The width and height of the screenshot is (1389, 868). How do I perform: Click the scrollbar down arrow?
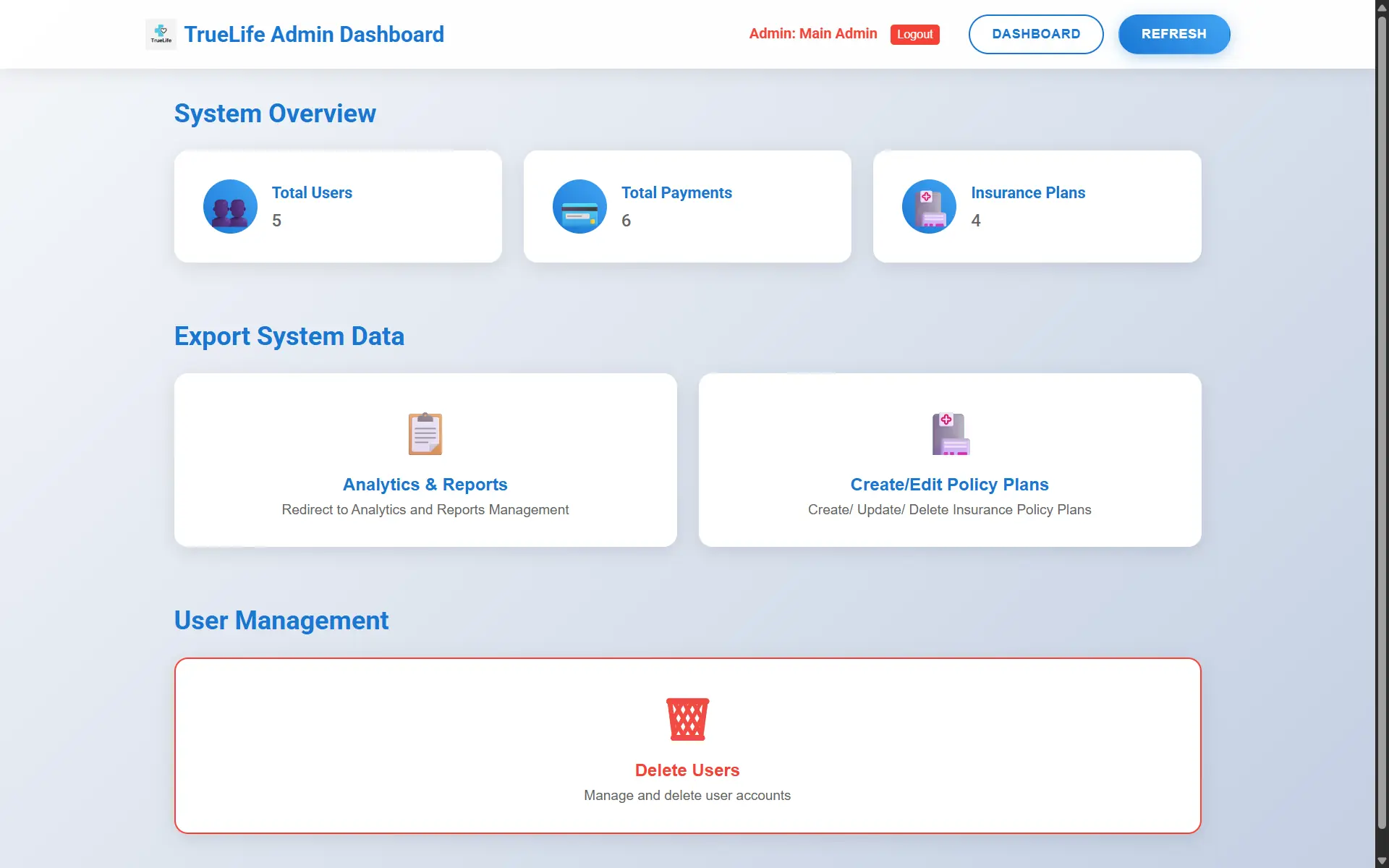1382,861
